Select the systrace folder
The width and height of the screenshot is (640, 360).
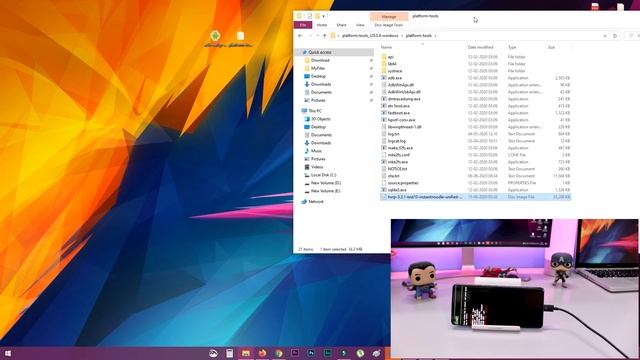[x=395, y=71]
